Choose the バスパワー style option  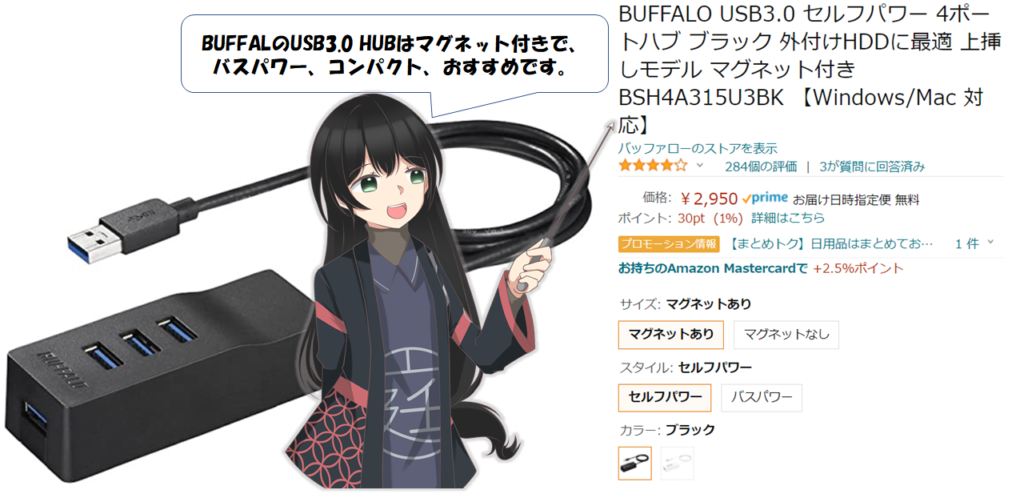tap(761, 397)
